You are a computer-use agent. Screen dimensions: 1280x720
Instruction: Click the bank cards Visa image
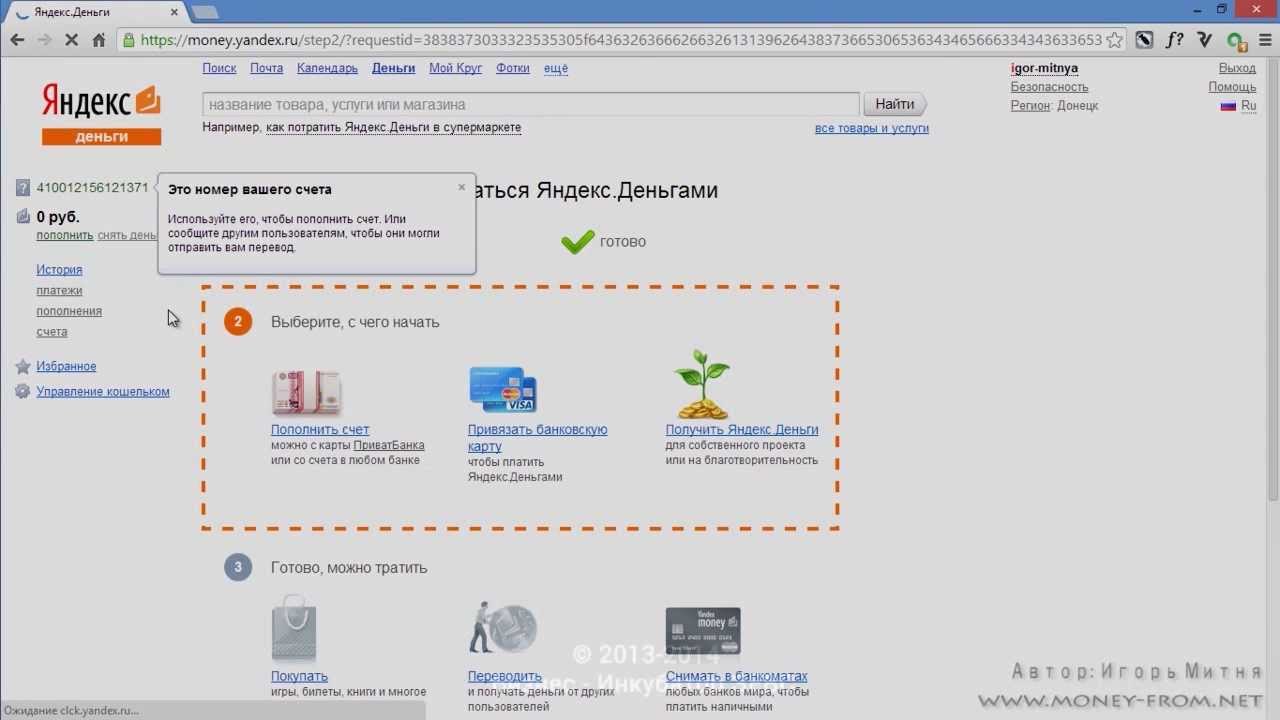[503, 390]
